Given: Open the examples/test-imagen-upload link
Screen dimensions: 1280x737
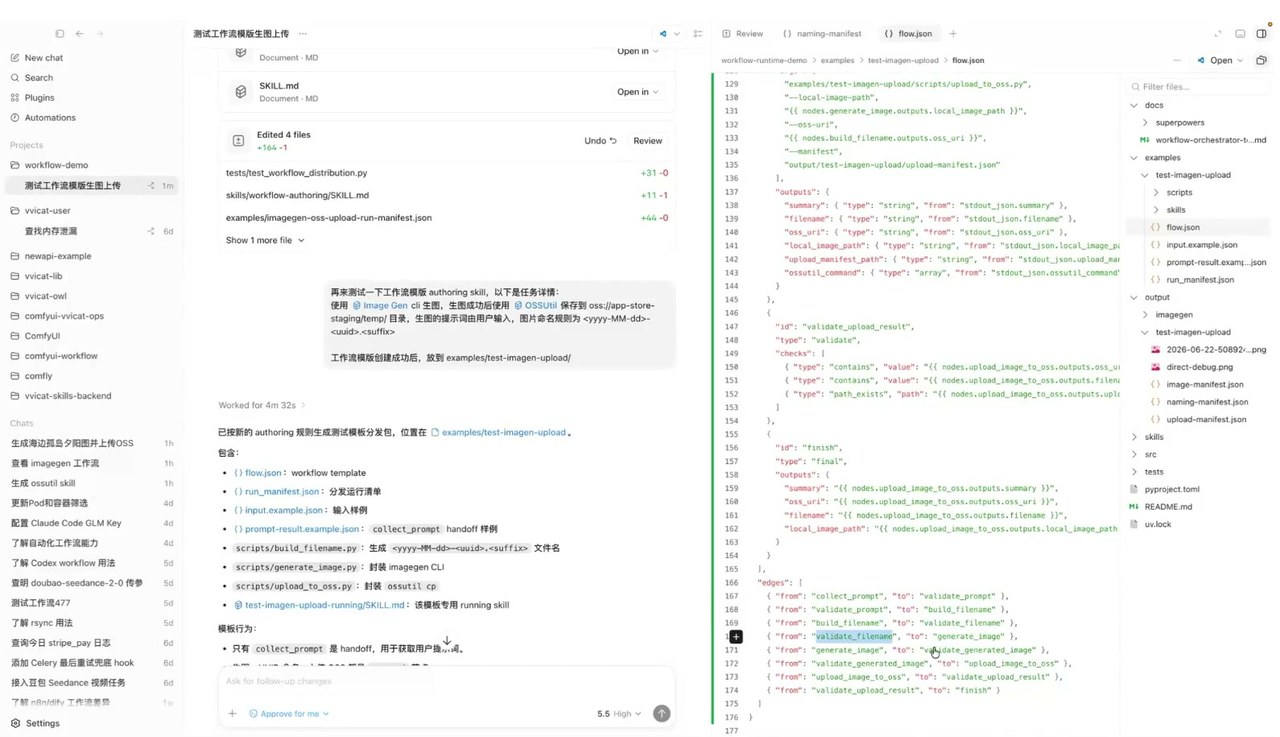Looking at the screenshot, I should coord(498,433).
